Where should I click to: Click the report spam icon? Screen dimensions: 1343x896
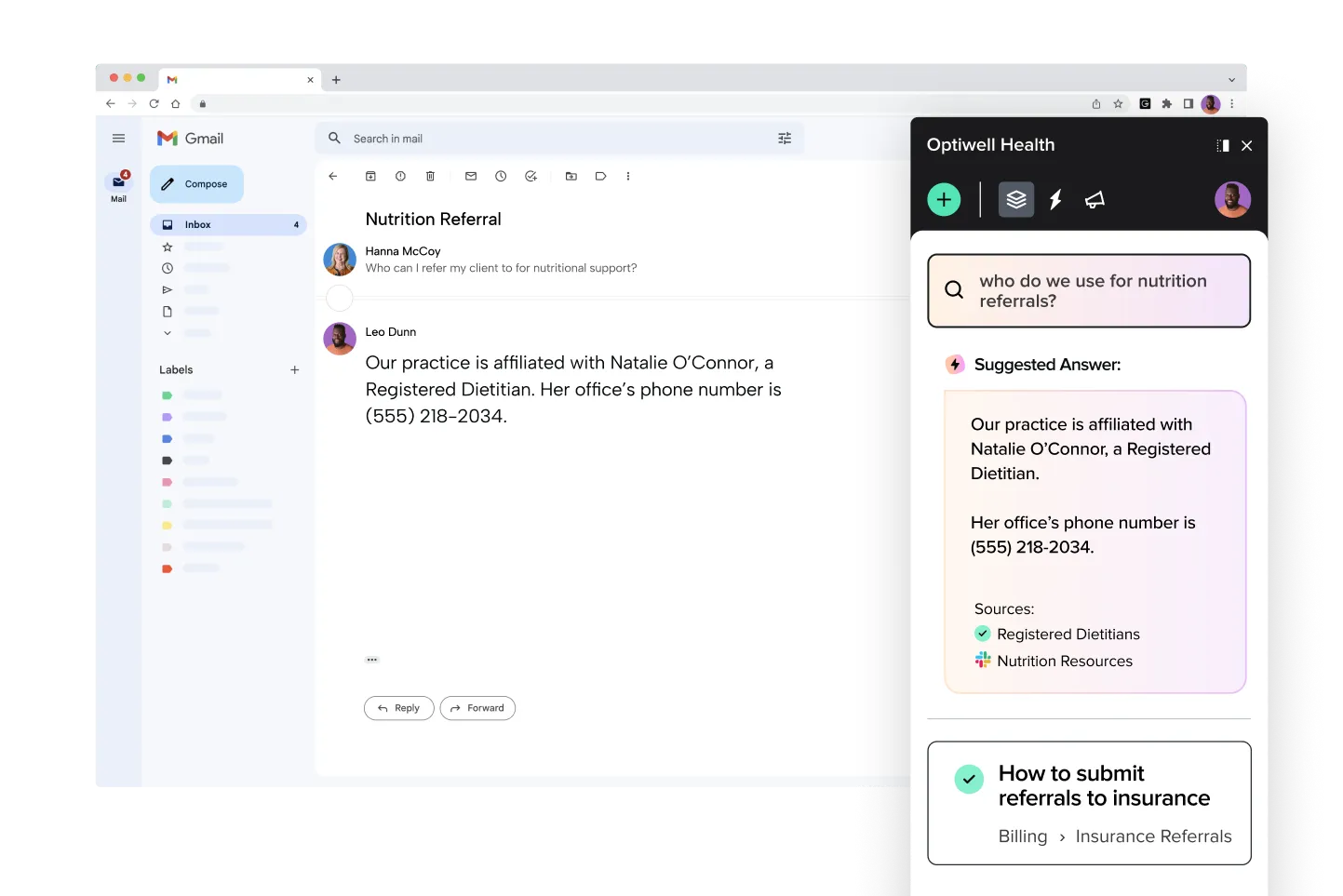pos(400,176)
